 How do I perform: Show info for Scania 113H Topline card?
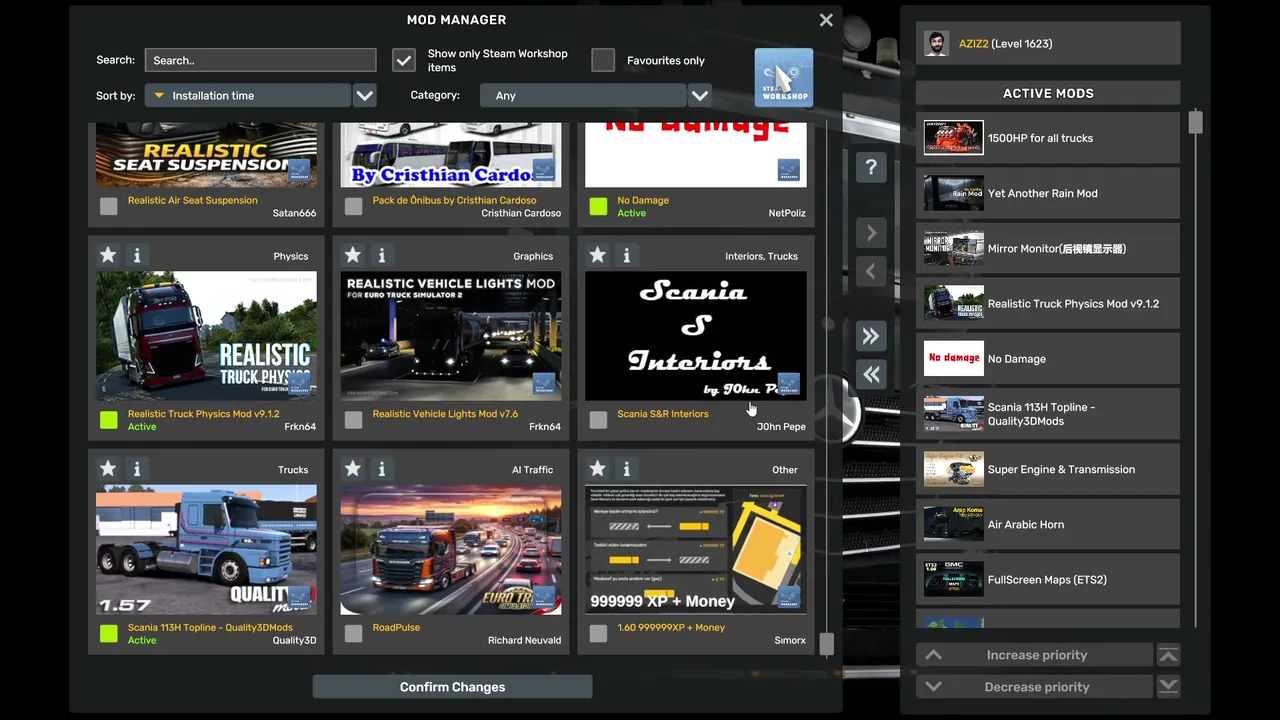[137, 468]
